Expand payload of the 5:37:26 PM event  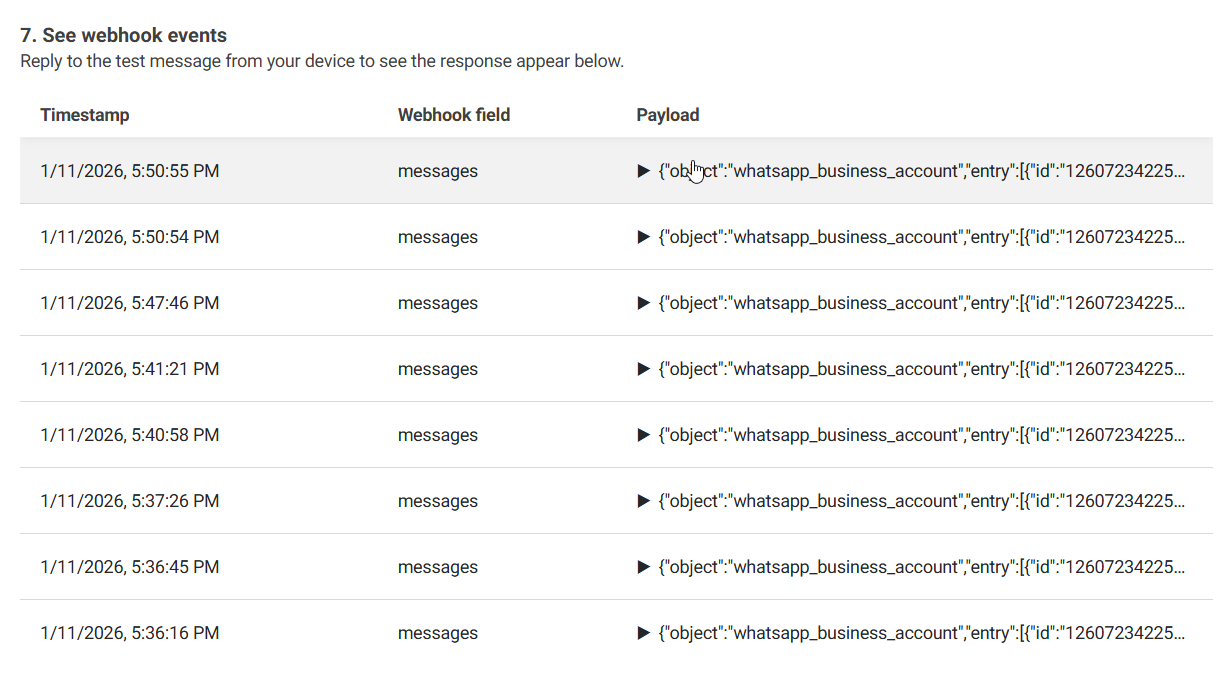pos(644,501)
